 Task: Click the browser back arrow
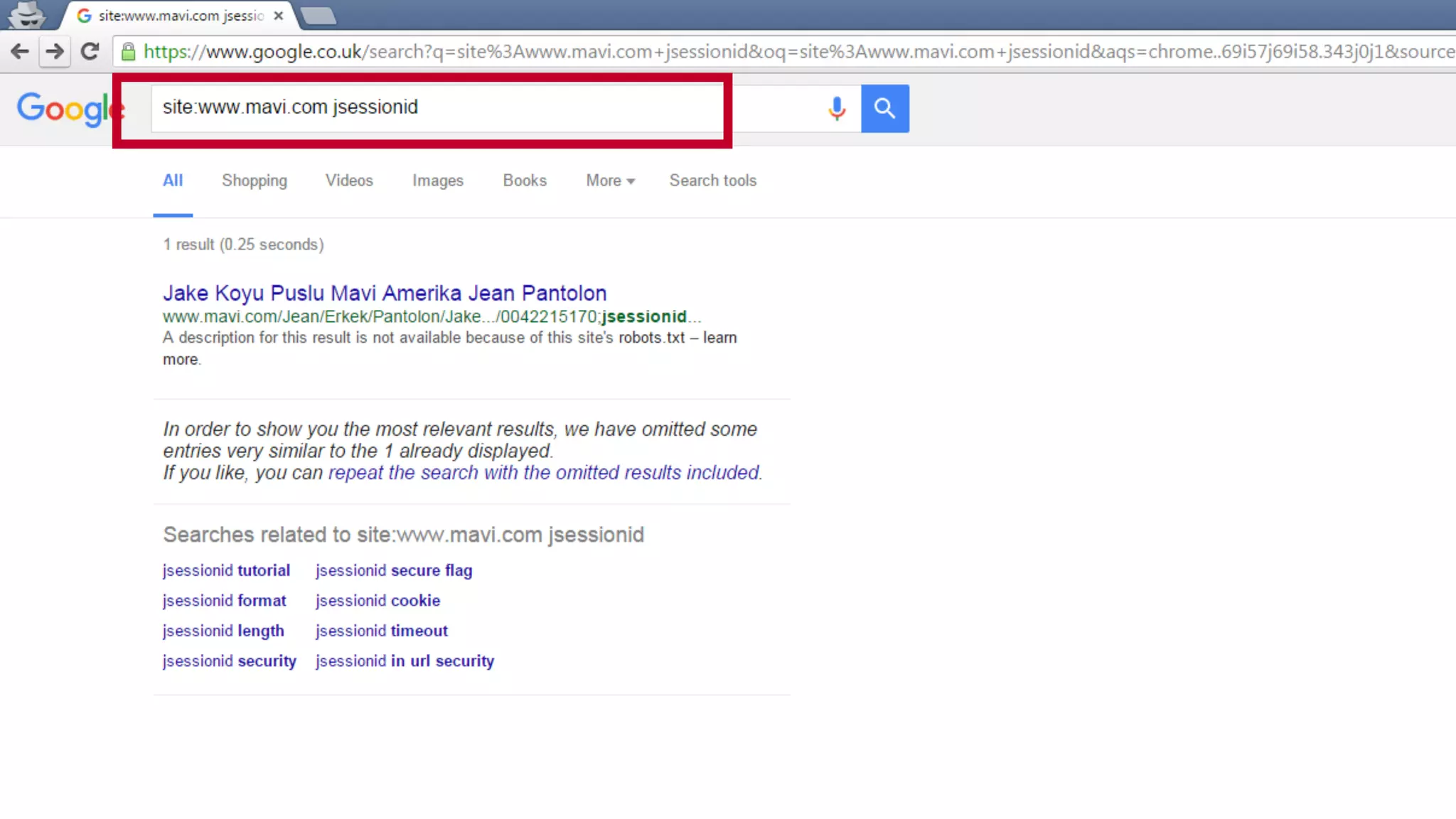[20, 51]
